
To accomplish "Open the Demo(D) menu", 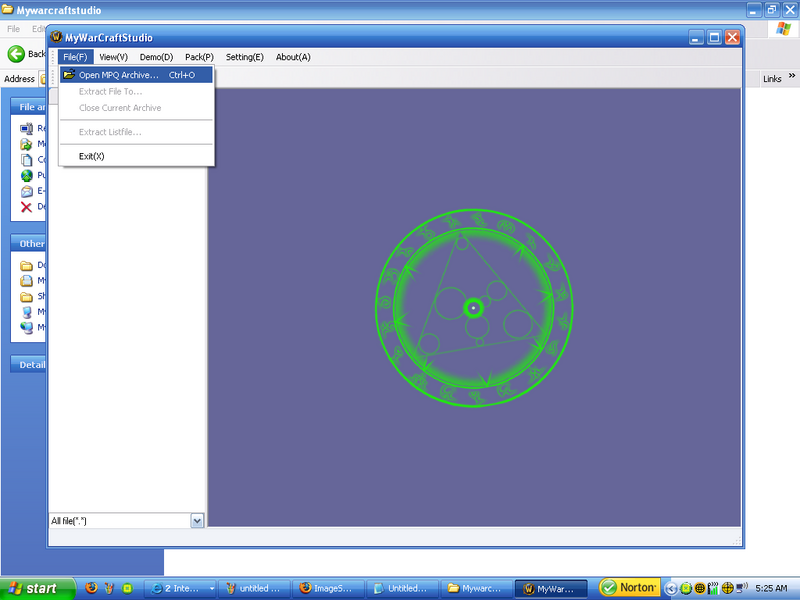I will click(156, 57).
